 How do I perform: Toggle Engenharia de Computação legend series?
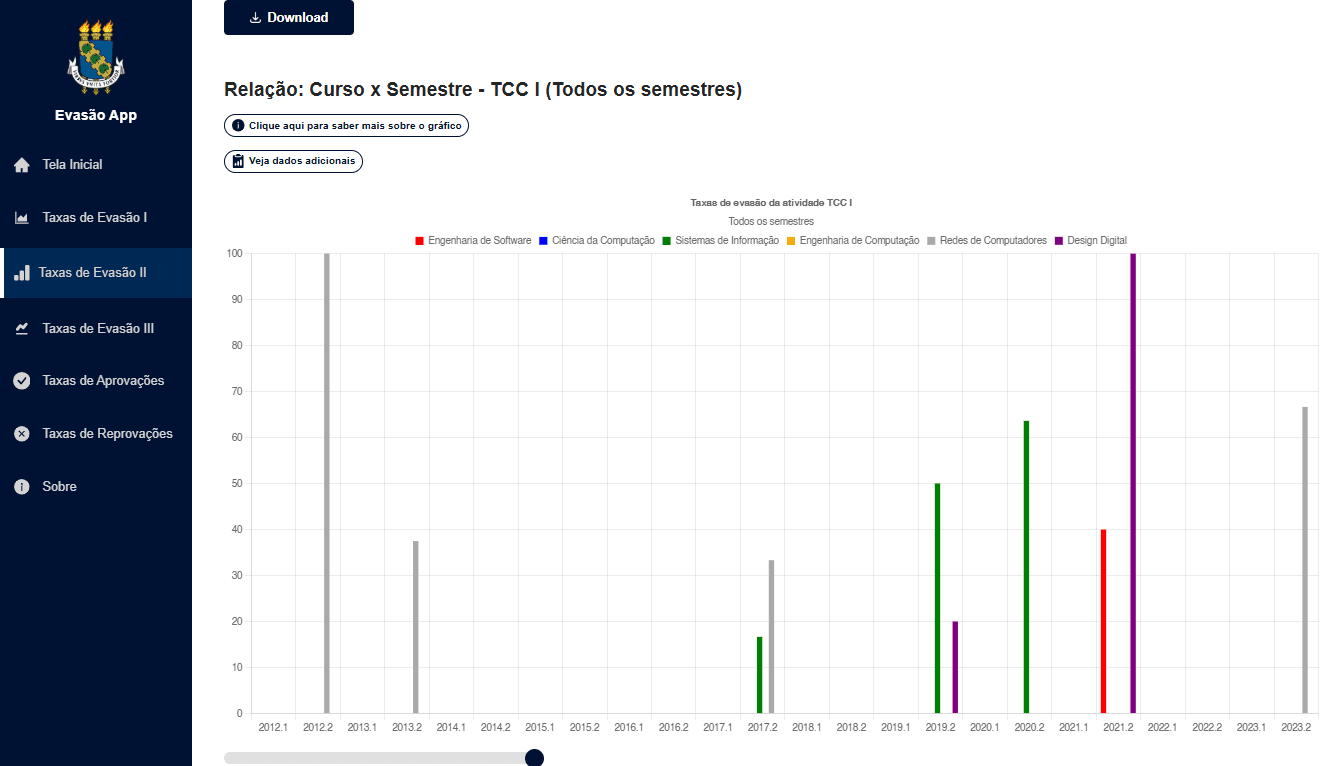click(853, 241)
